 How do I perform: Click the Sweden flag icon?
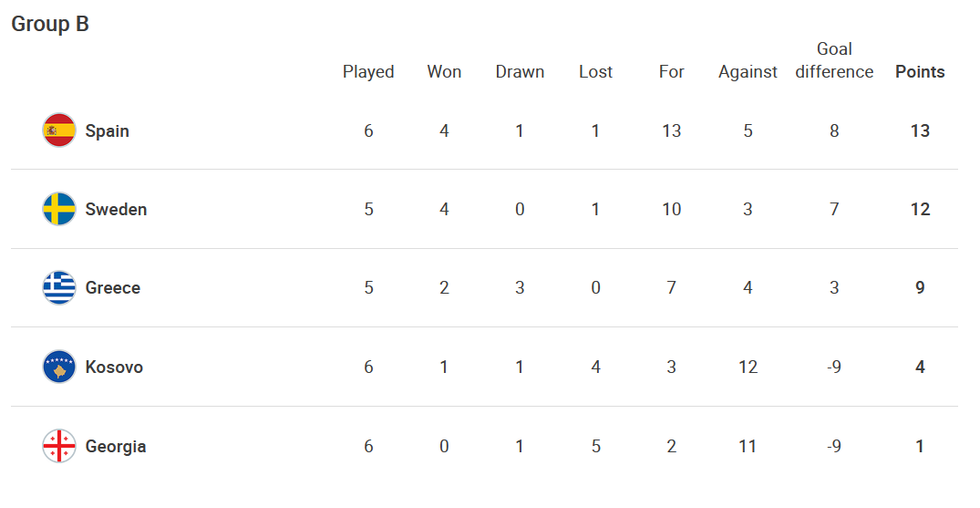59,209
